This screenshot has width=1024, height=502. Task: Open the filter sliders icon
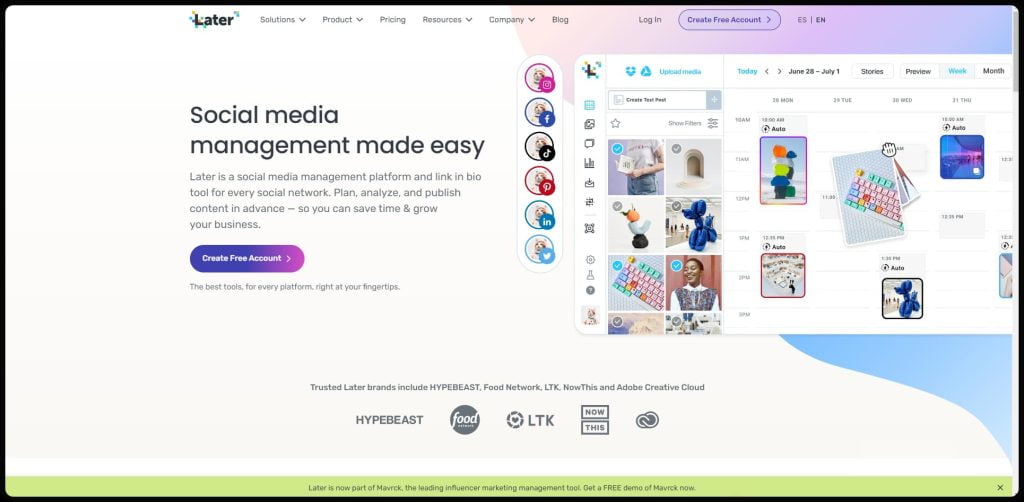coord(712,123)
